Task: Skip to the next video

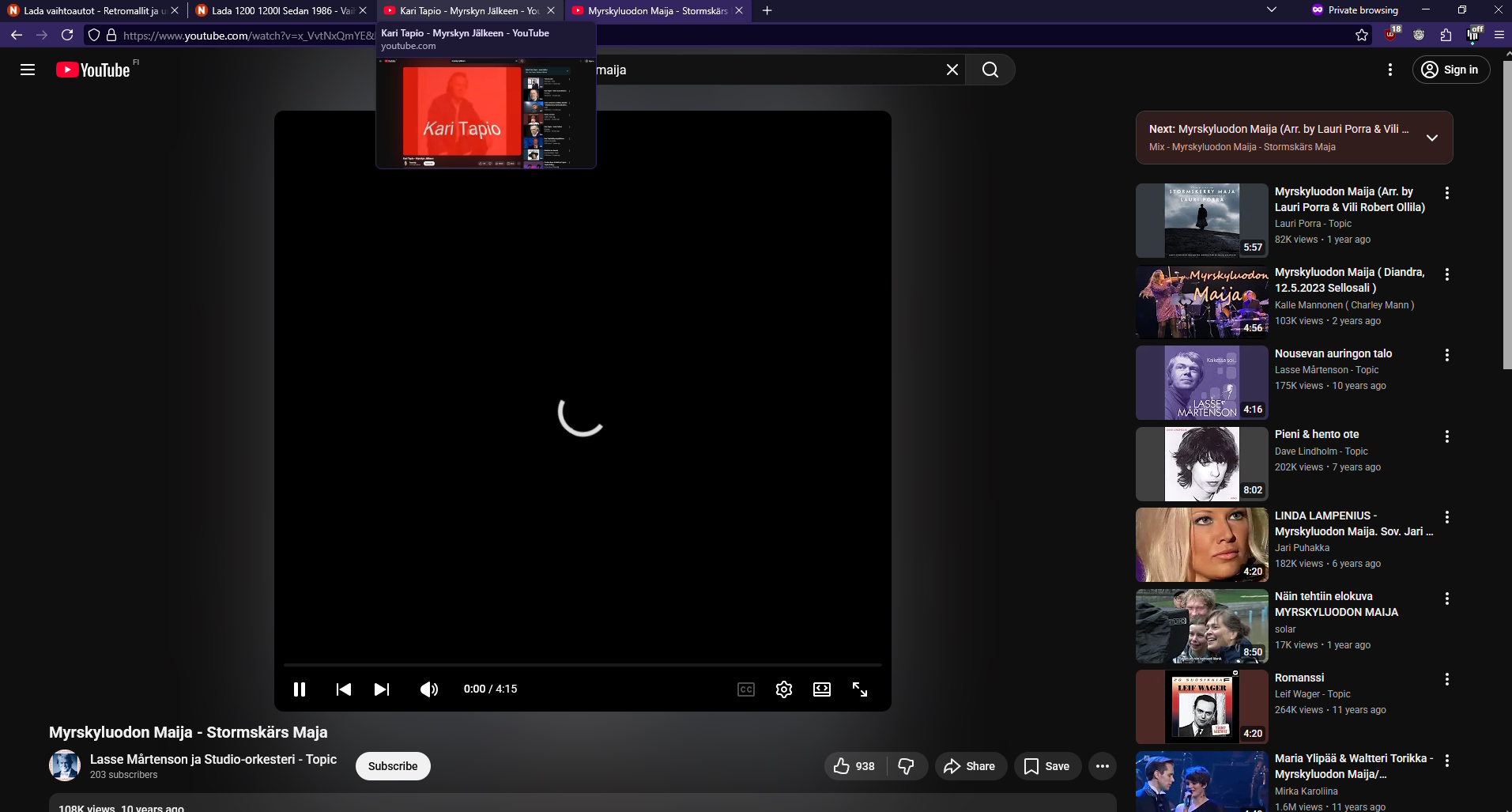Action: coord(382,689)
